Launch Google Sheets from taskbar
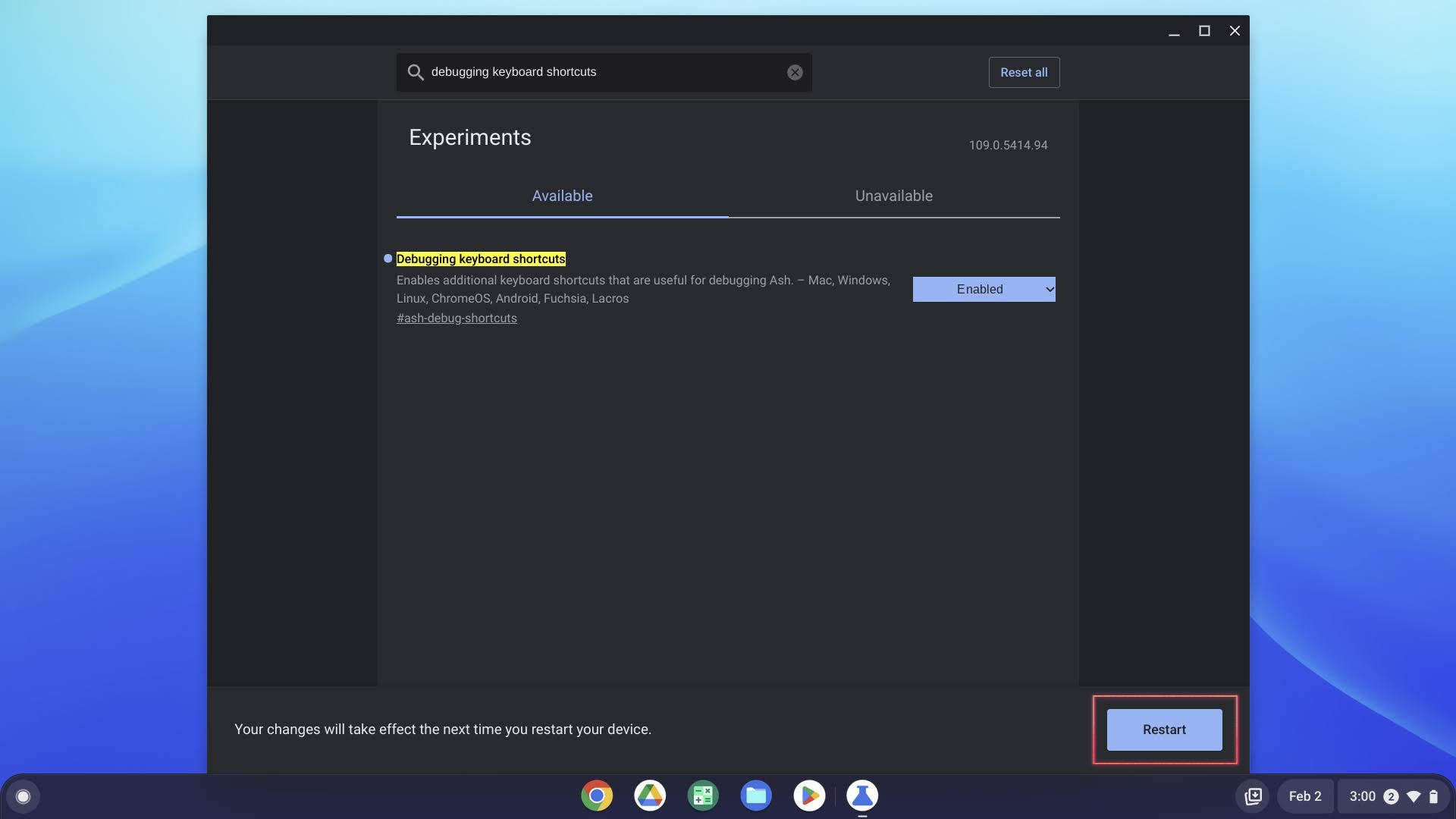The width and height of the screenshot is (1456, 819). (x=702, y=795)
